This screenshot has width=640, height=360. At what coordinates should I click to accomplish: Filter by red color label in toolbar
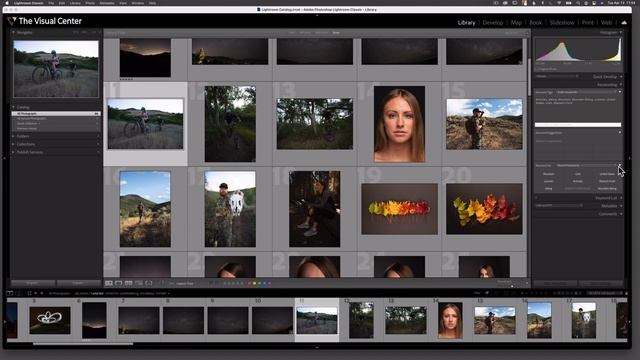coord(249,283)
